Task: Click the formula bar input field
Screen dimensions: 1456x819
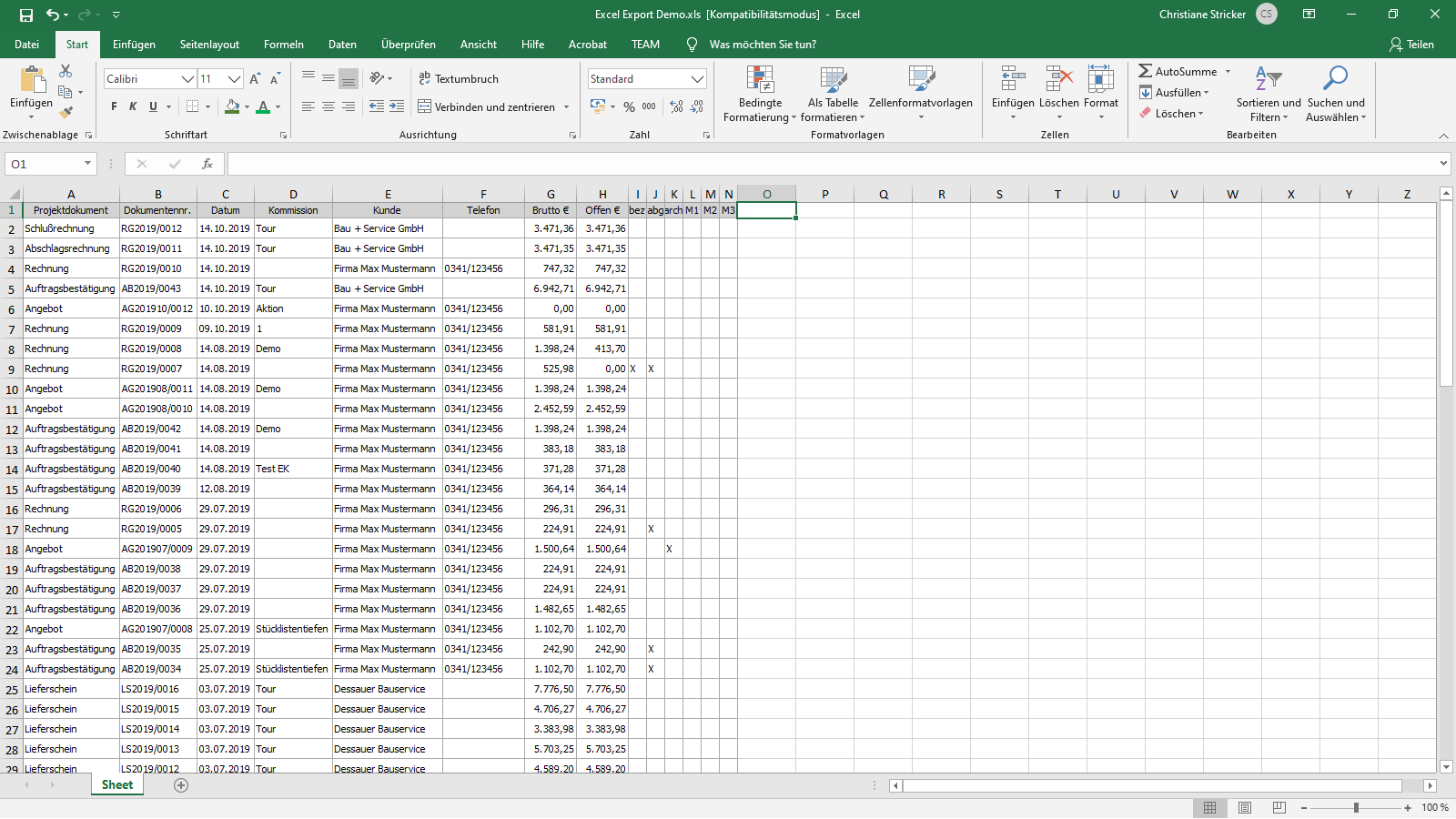Action: [831, 164]
